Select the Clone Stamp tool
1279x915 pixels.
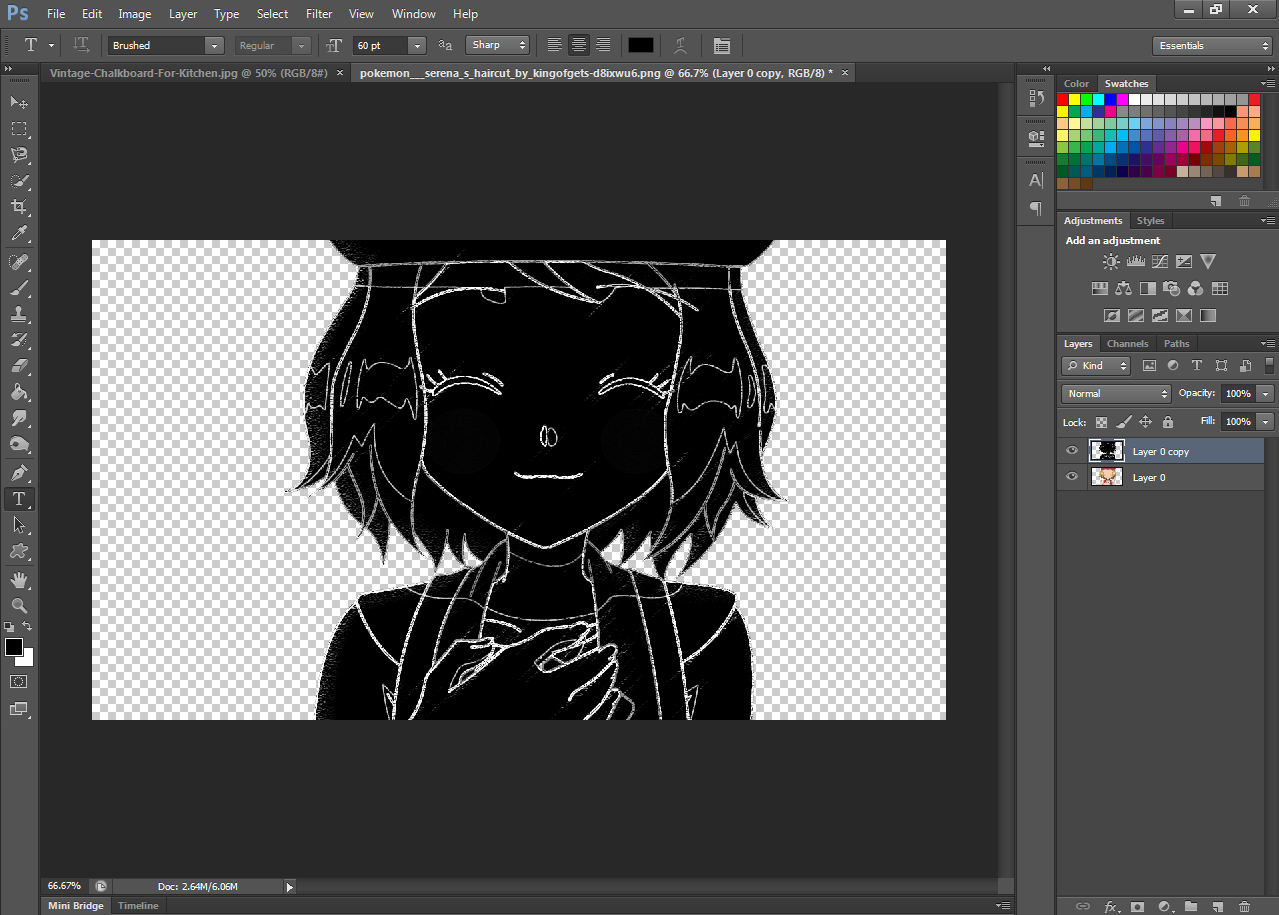pyautogui.click(x=19, y=314)
